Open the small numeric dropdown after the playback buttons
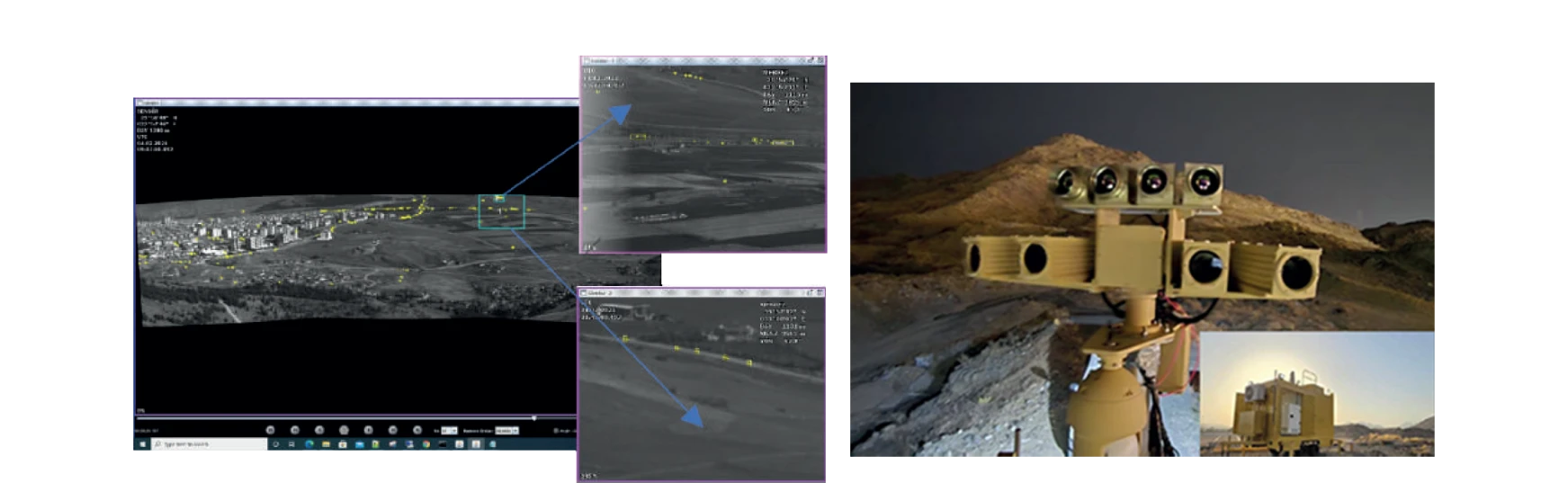The width and height of the screenshot is (1568, 483). 449,431
